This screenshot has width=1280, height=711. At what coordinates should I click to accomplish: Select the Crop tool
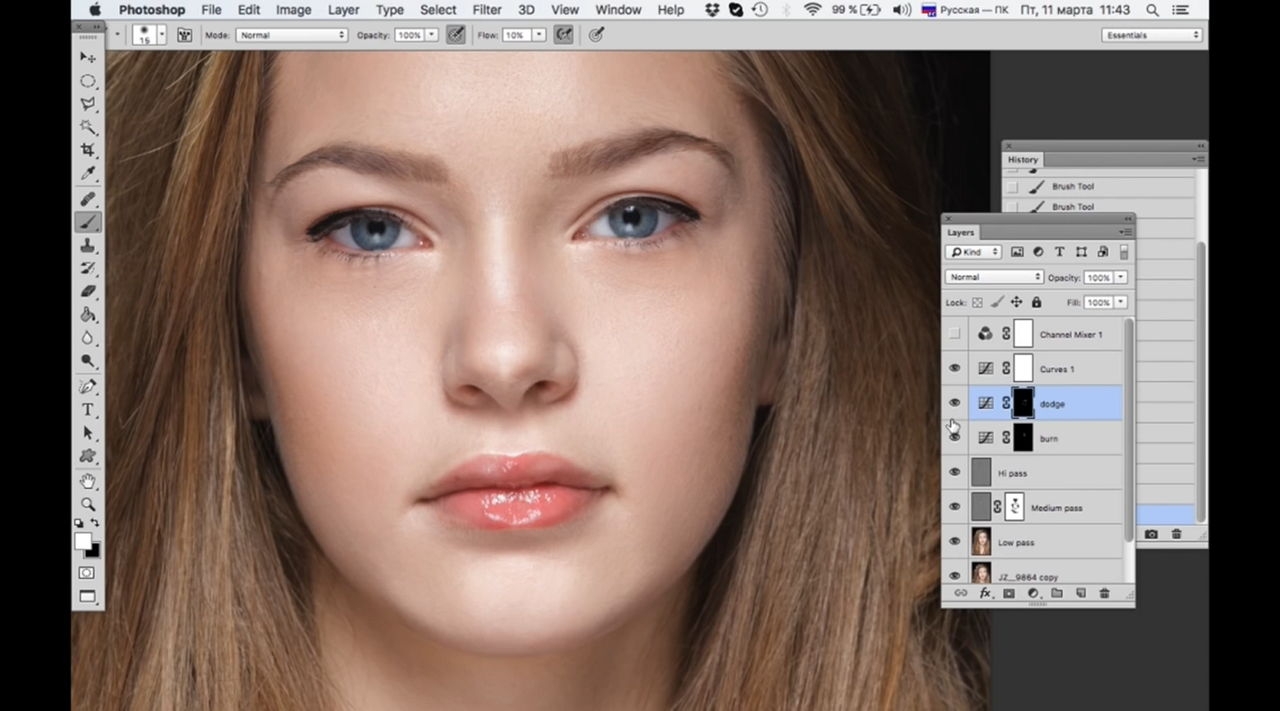coord(88,150)
